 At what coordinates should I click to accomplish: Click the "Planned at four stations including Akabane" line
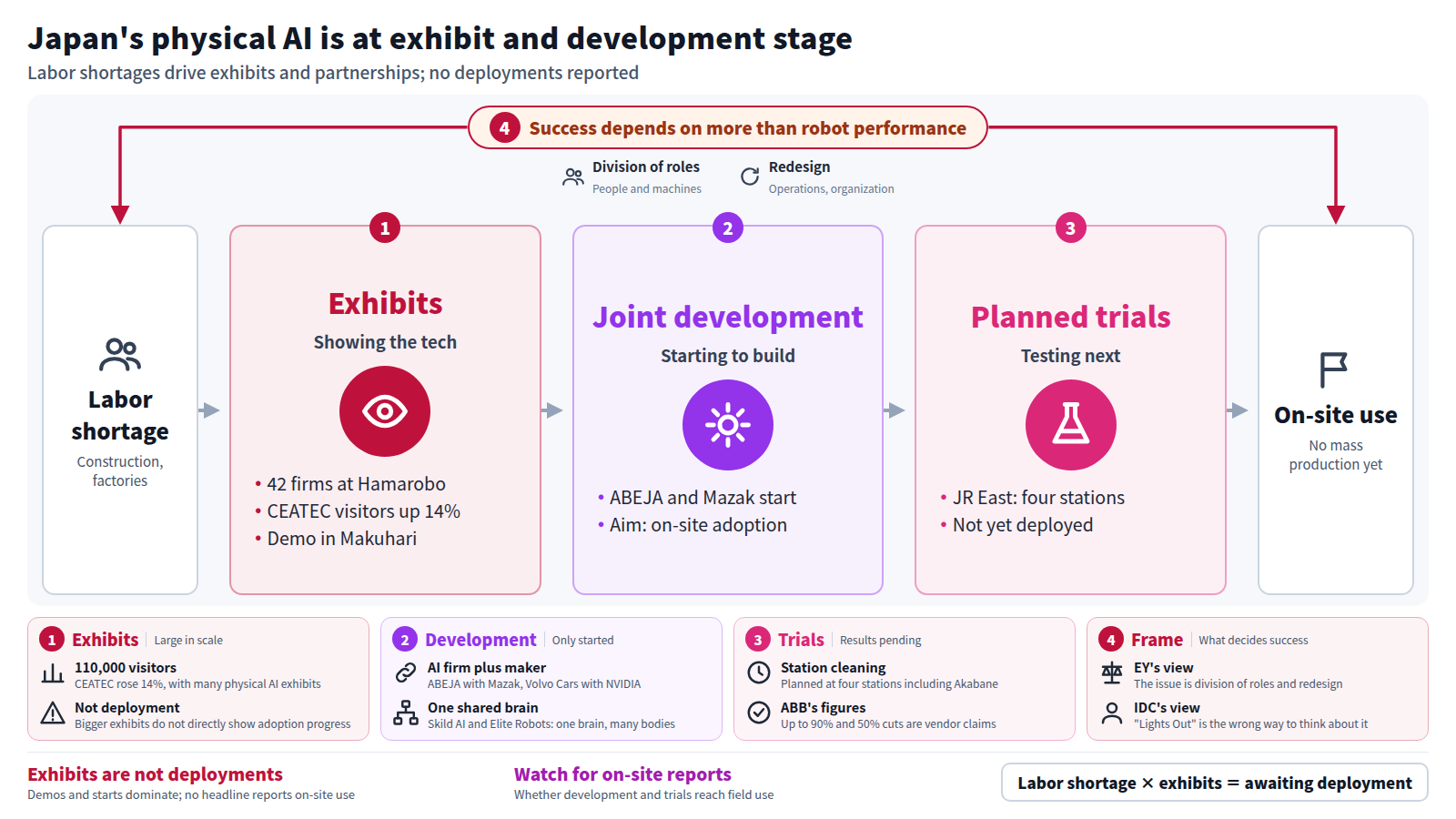889,684
